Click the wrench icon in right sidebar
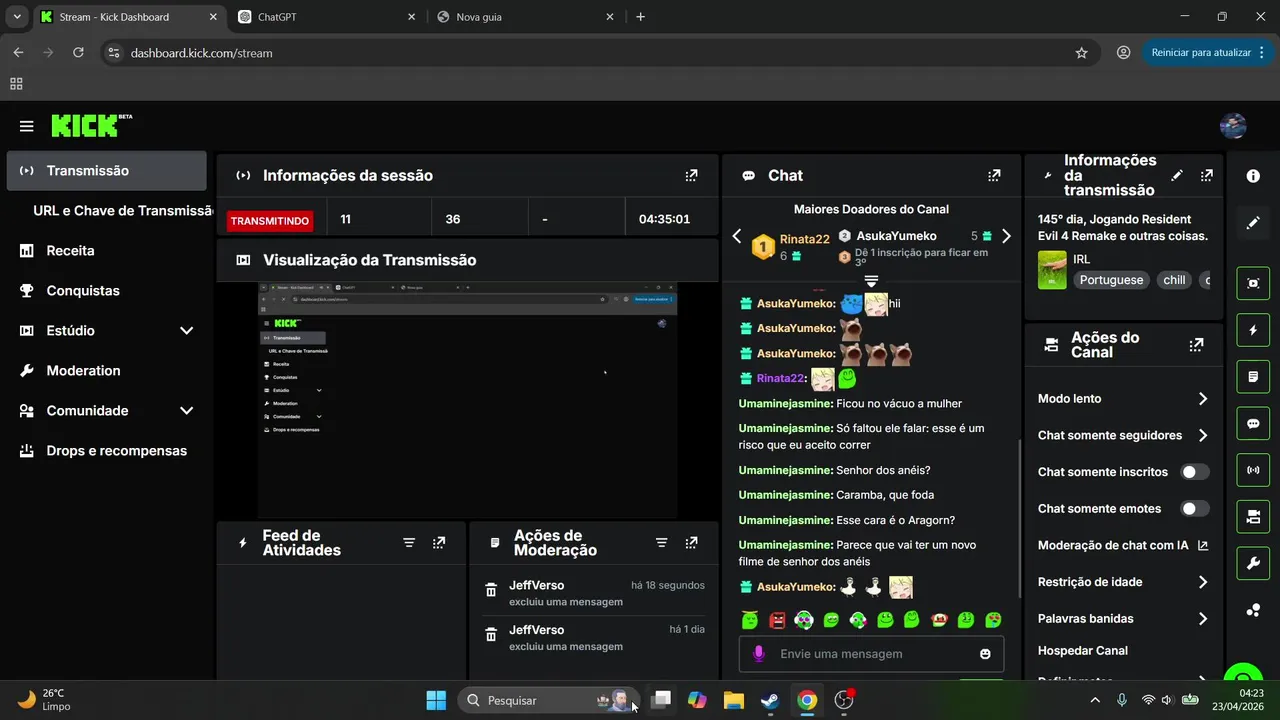This screenshot has height=720, width=1280. (1253, 564)
